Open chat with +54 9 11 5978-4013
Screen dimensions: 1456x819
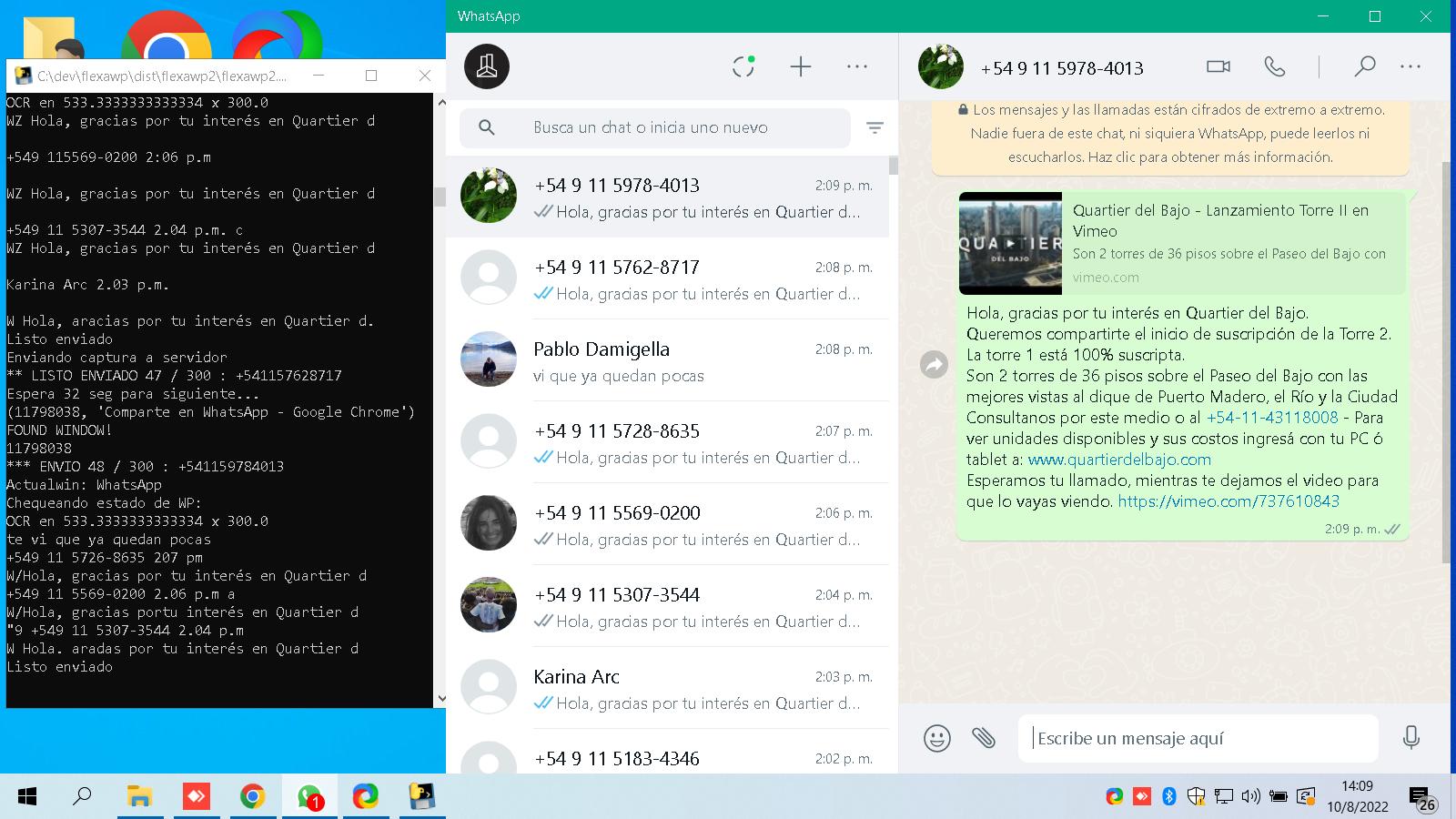[667, 197]
